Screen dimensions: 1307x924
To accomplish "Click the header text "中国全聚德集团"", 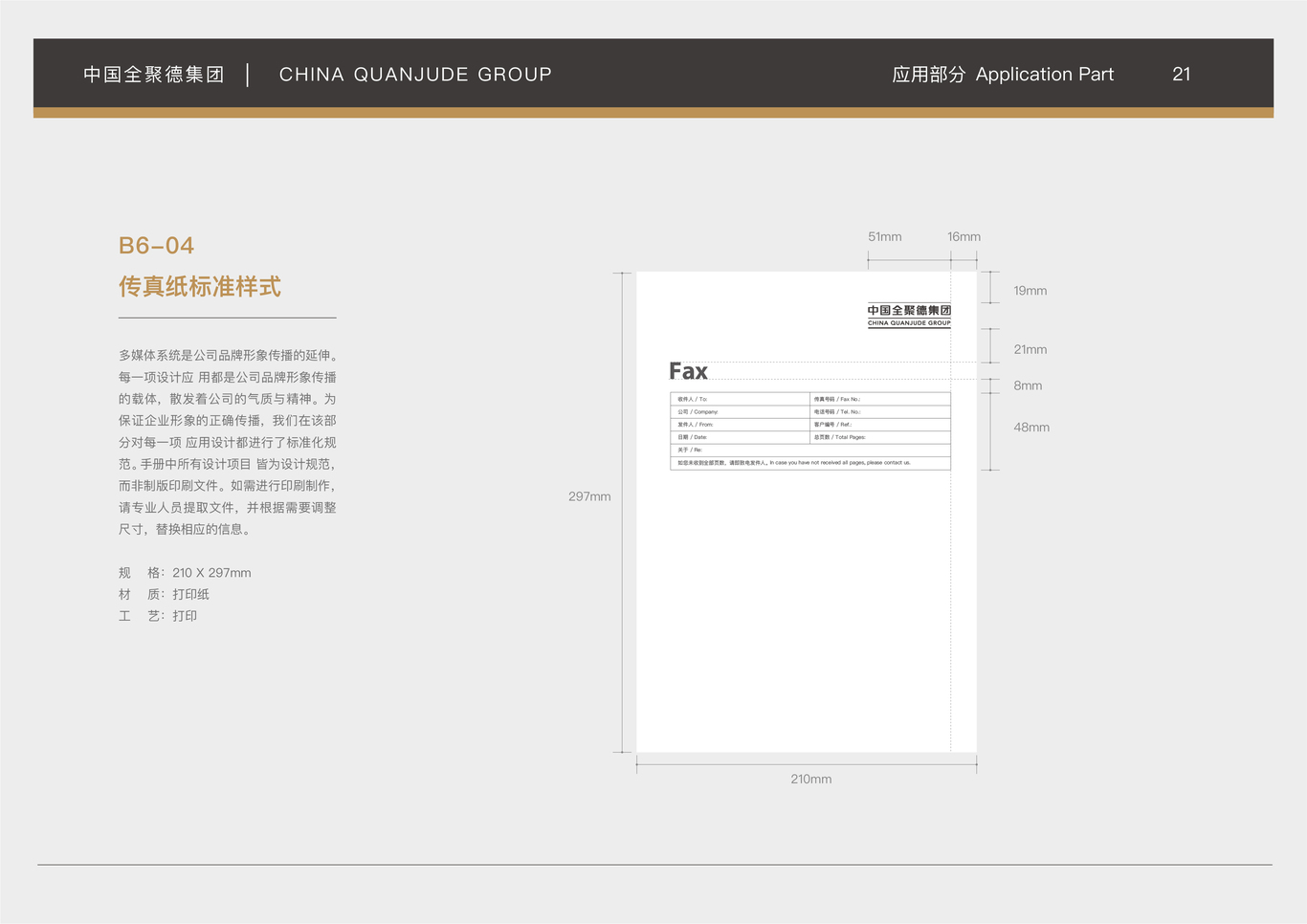I will pyautogui.click(x=153, y=75).
